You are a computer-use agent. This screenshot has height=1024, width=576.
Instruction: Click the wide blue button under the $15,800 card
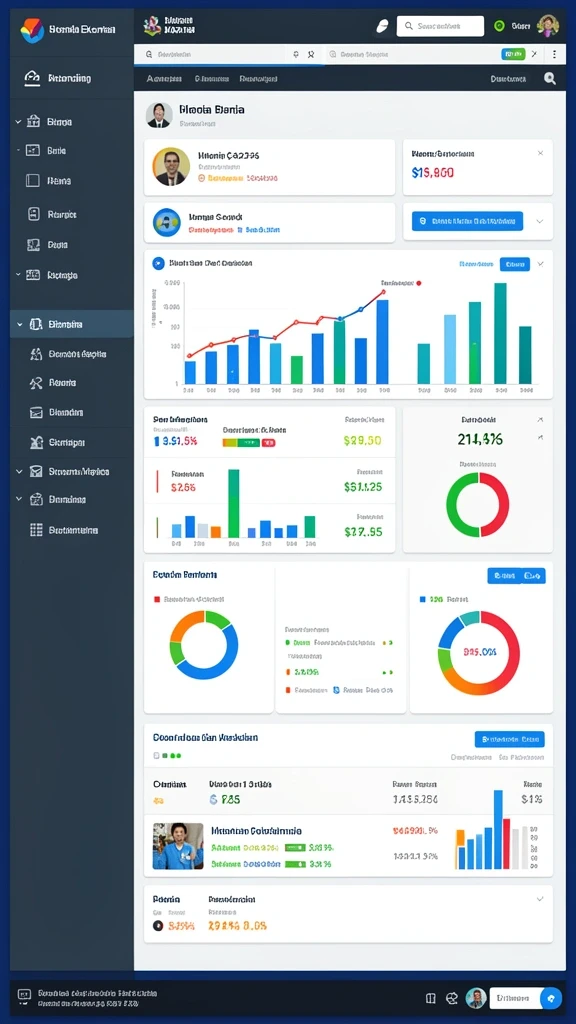[x=468, y=221]
